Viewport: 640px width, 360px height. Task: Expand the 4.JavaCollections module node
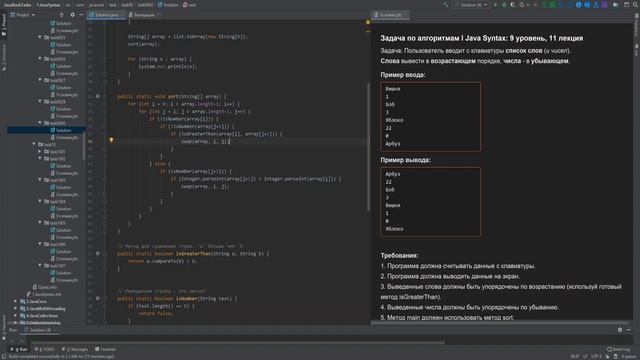(16, 316)
